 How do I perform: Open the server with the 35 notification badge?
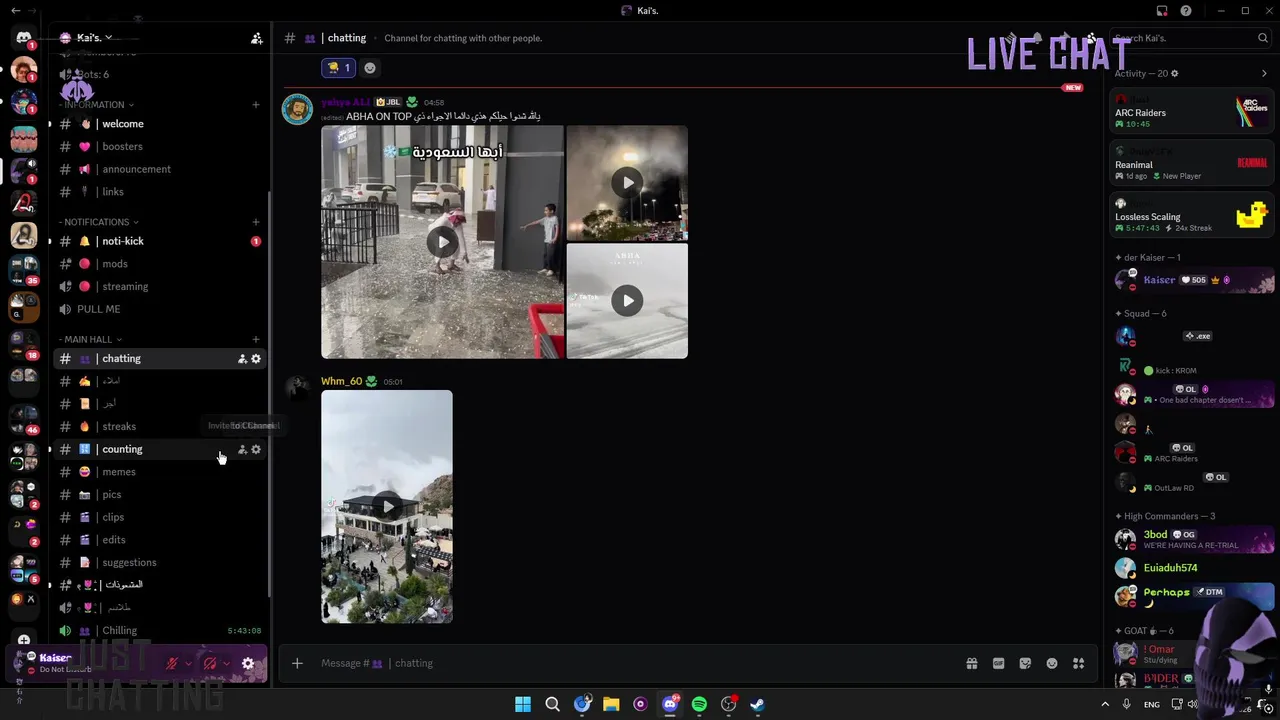click(x=23, y=271)
